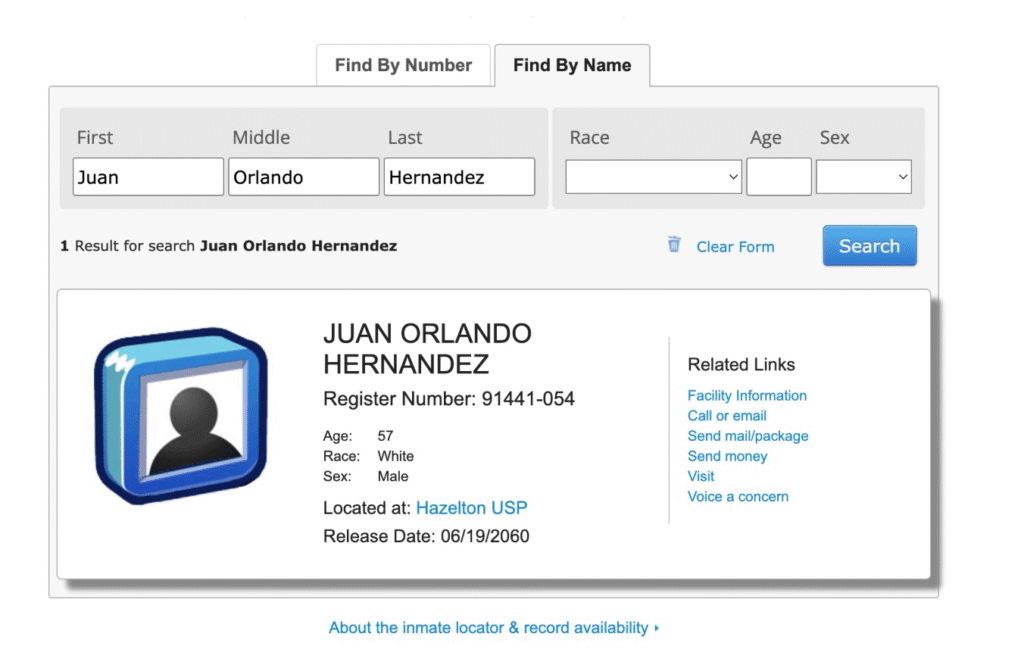
Task: Click the Last name field with Hernandez
Action: point(459,177)
